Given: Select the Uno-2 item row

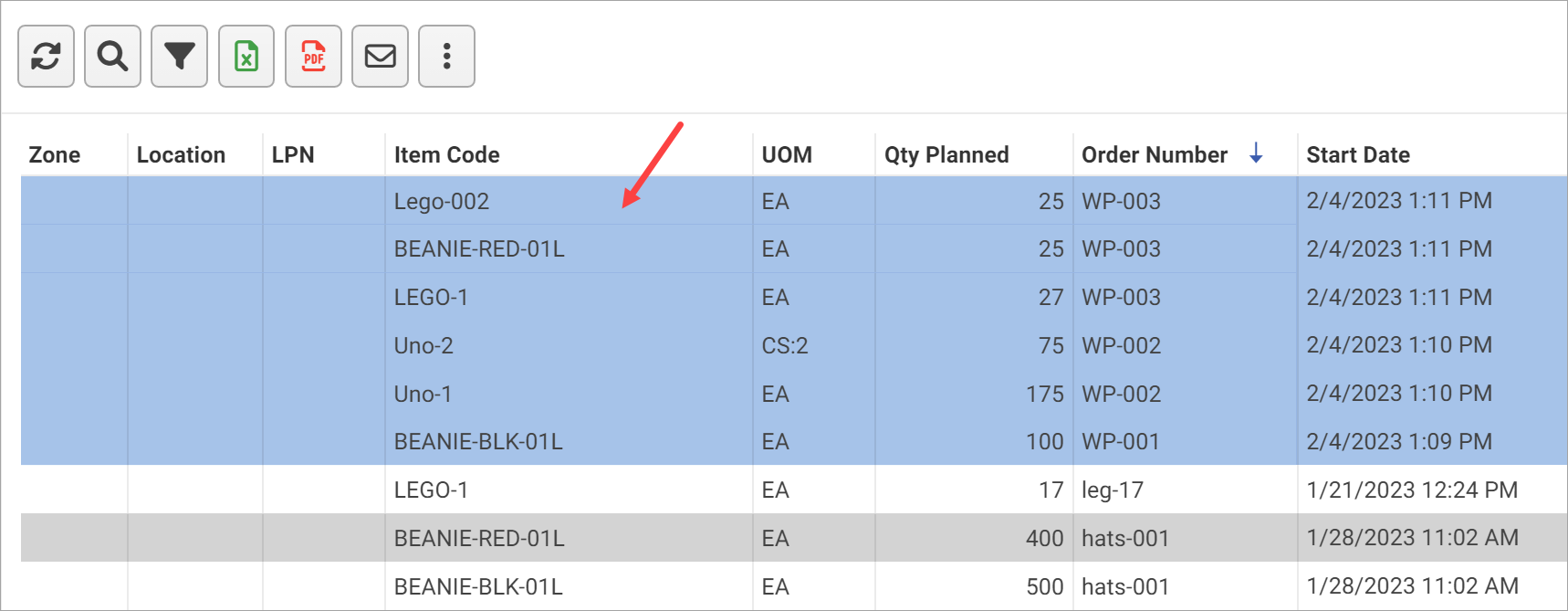Looking at the screenshot, I should click(x=423, y=346).
